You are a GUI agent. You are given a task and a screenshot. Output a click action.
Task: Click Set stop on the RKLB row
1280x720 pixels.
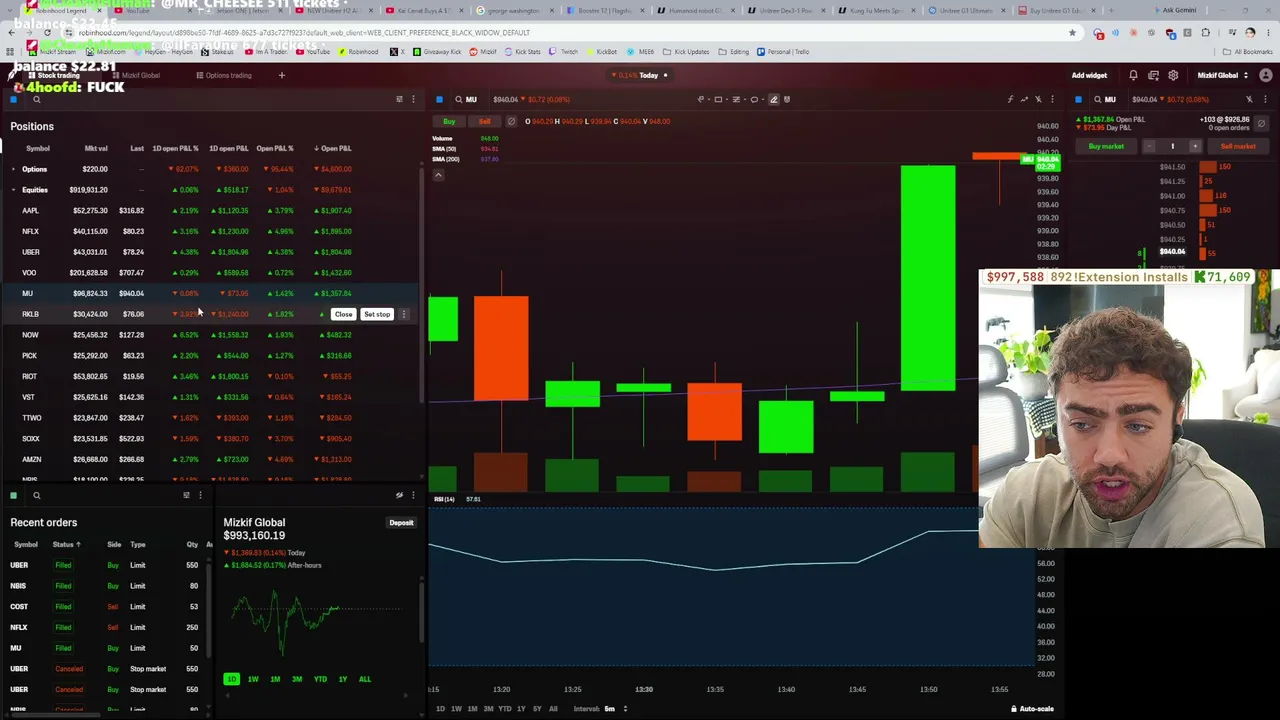pyautogui.click(x=377, y=314)
